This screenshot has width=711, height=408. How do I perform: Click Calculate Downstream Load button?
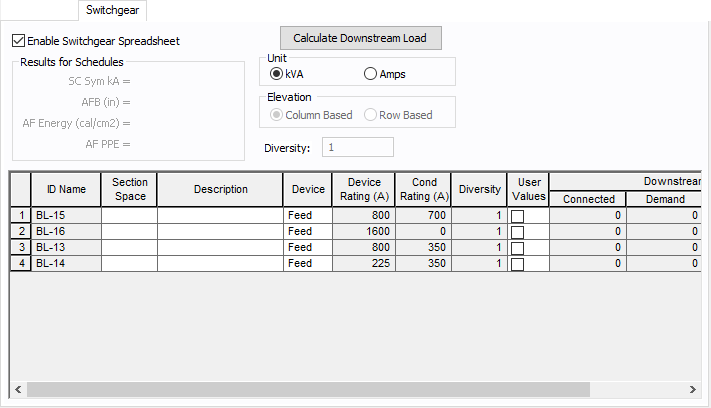coord(360,38)
